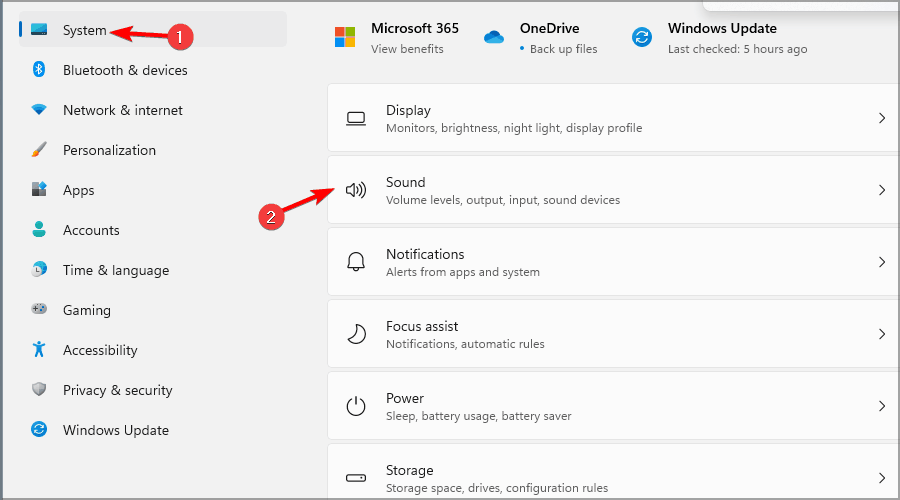Click the Power button icon

pos(356,406)
